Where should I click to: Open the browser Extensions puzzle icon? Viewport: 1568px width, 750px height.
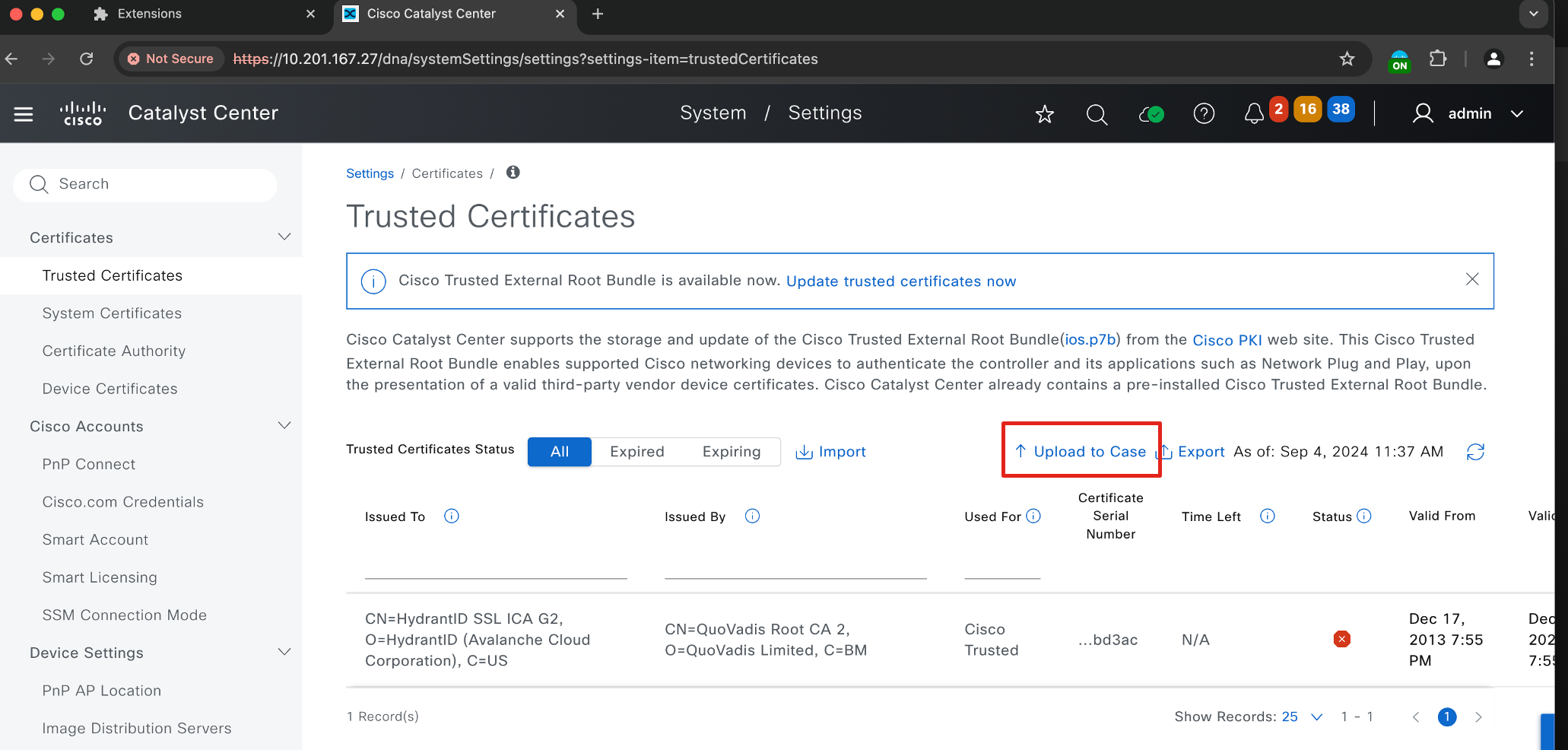pyautogui.click(x=1438, y=59)
